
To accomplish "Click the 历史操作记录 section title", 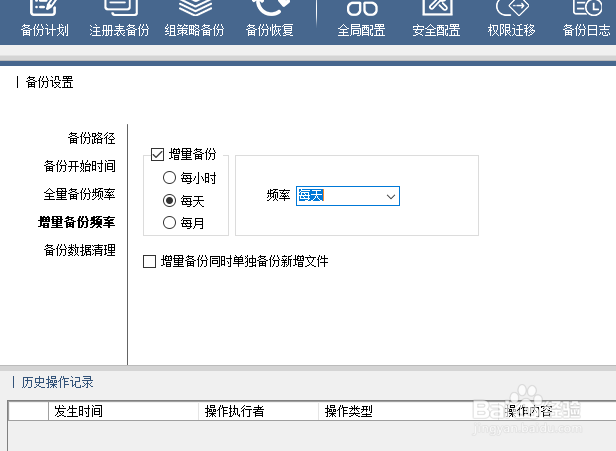I will pyautogui.click(x=57, y=382).
